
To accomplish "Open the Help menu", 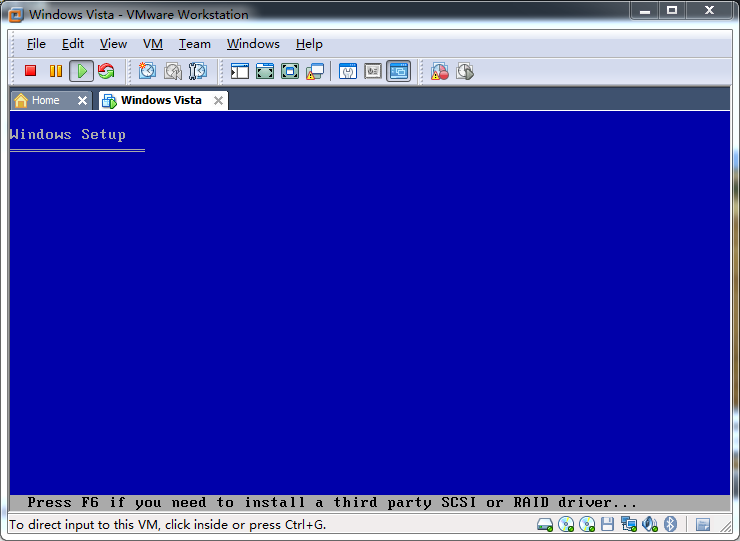I will pyautogui.click(x=309, y=44).
